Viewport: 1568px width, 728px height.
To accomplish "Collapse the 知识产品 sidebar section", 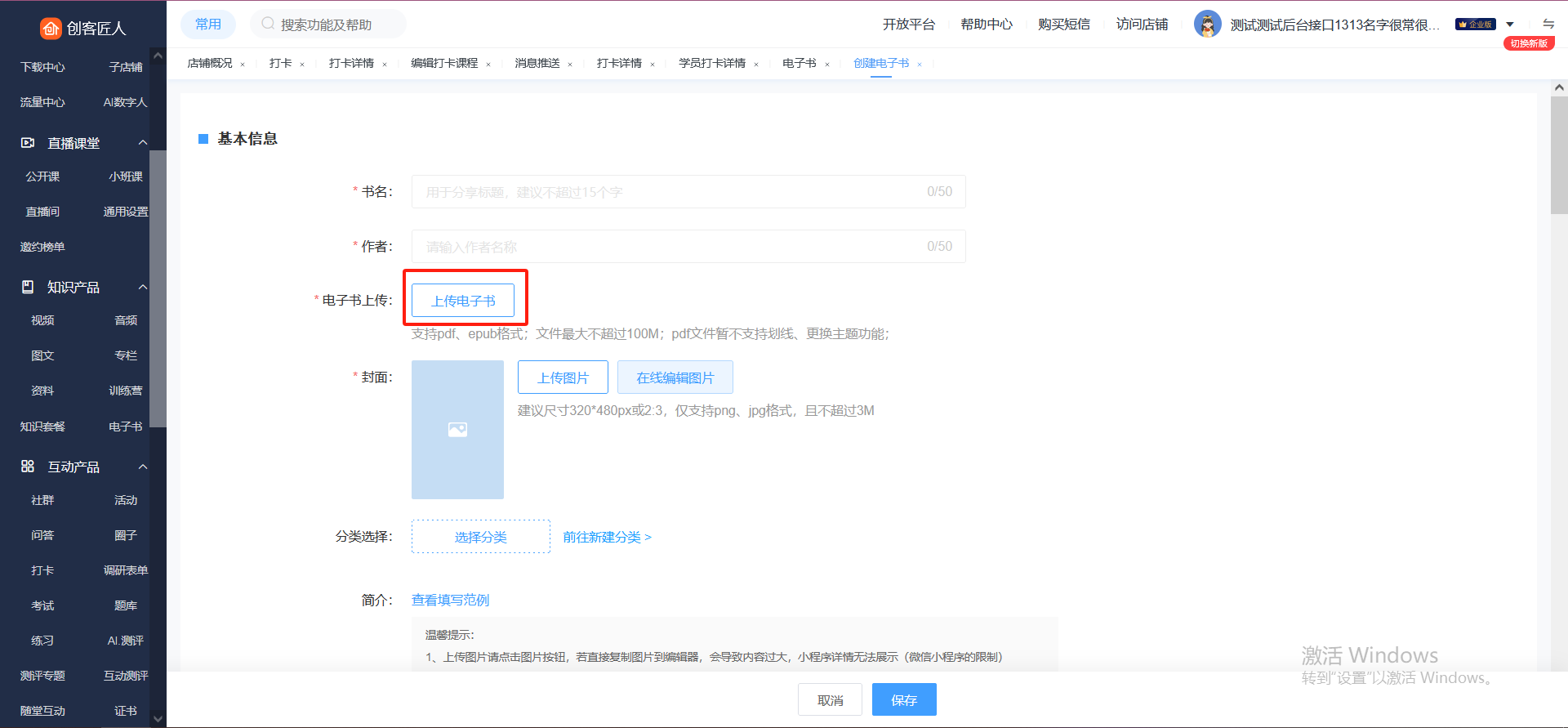I will [x=143, y=287].
